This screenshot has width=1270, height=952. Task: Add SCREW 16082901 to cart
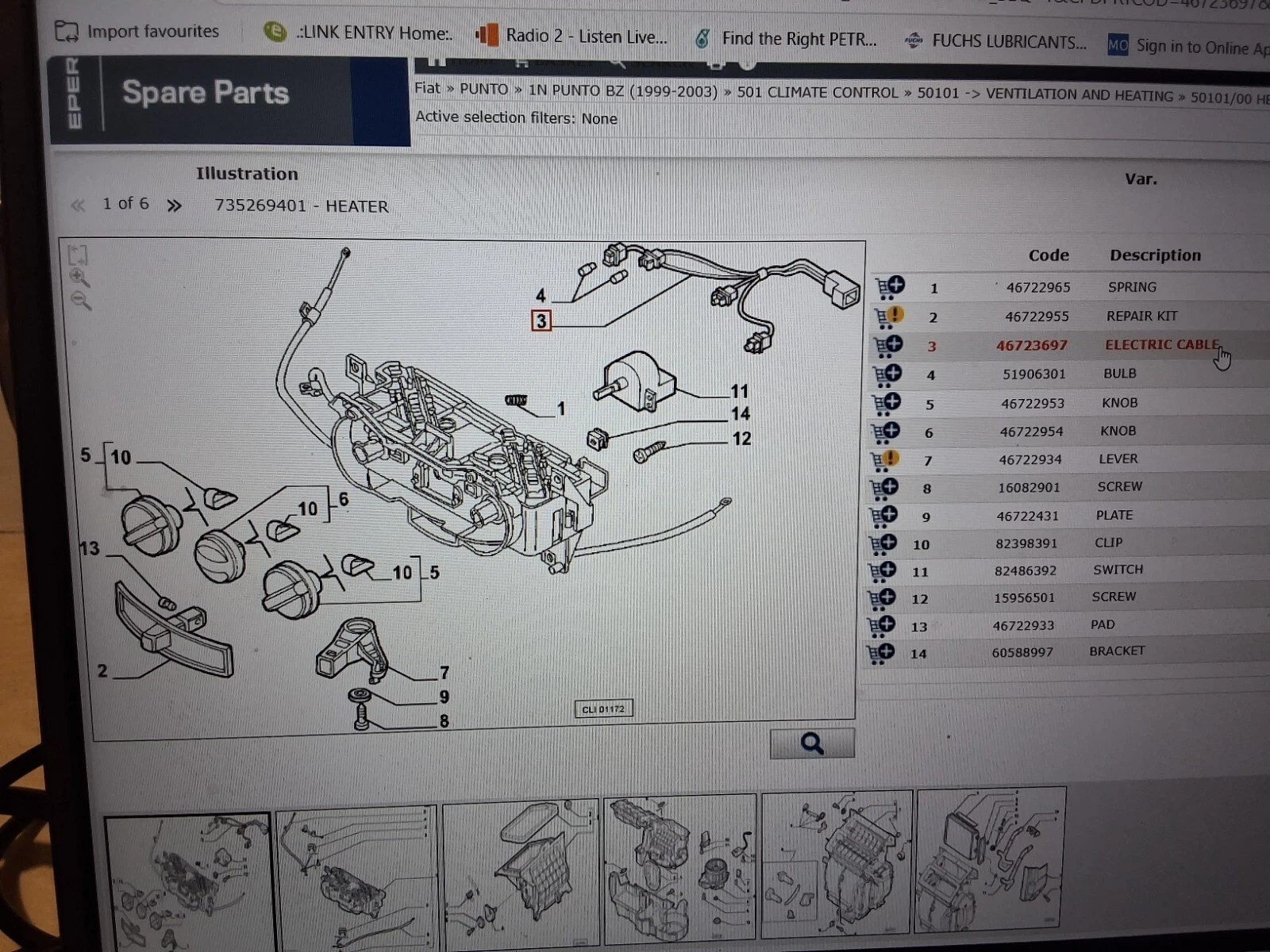884,488
